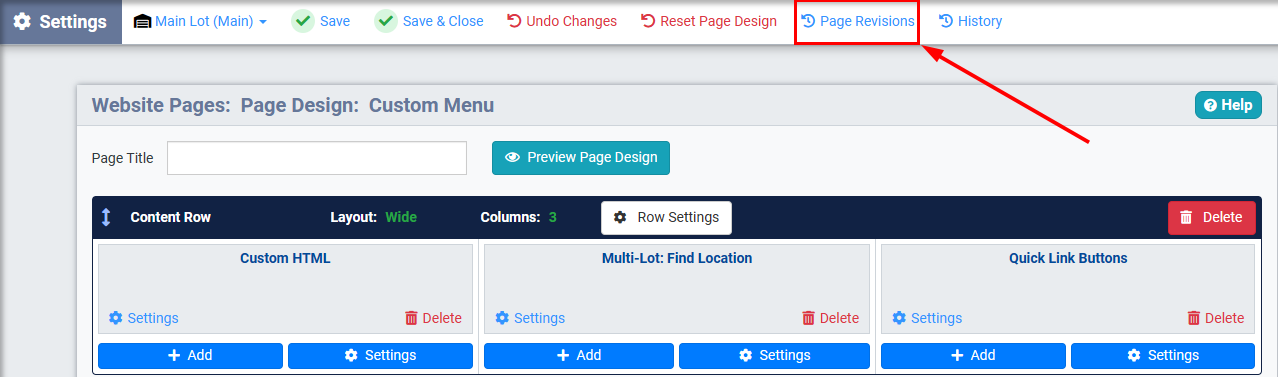Image resolution: width=1278 pixels, height=377 pixels.
Task: Open the History menu item
Action: (x=970, y=21)
